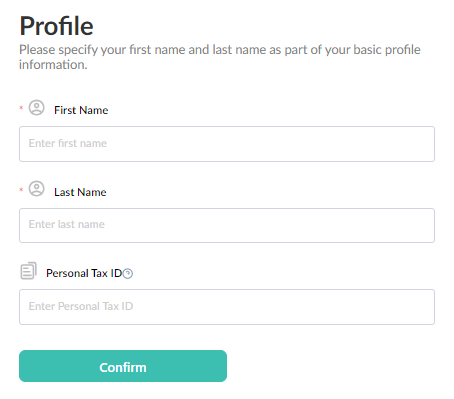Image resolution: width=454 pixels, height=399 pixels.
Task: Click the red required asterisk for Last Name
Action: tap(21, 190)
